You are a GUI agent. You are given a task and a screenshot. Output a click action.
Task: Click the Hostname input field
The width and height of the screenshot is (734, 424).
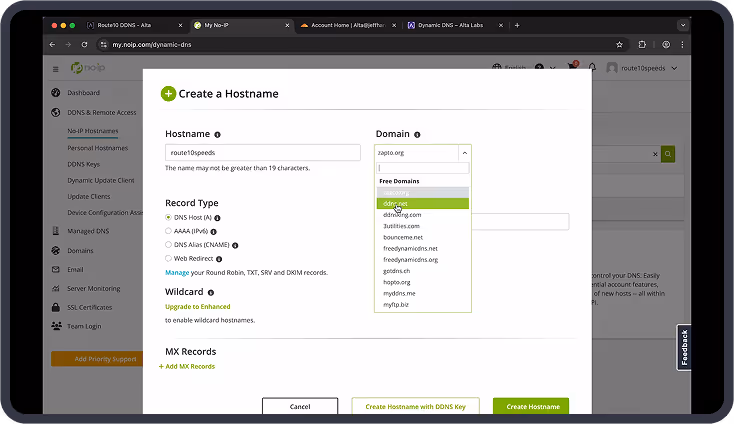click(x=263, y=153)
